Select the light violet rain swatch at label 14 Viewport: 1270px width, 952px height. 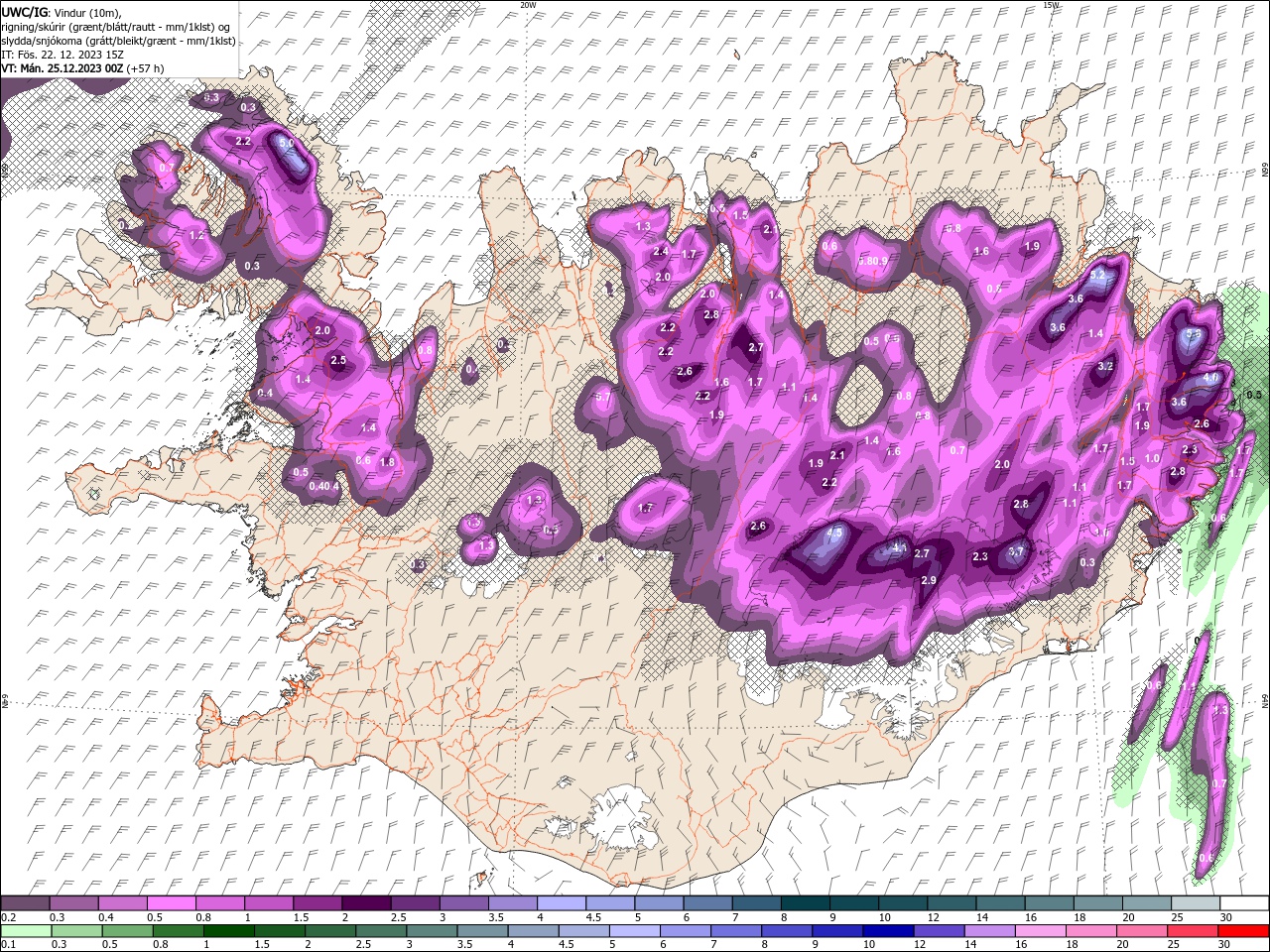(989, 930)
